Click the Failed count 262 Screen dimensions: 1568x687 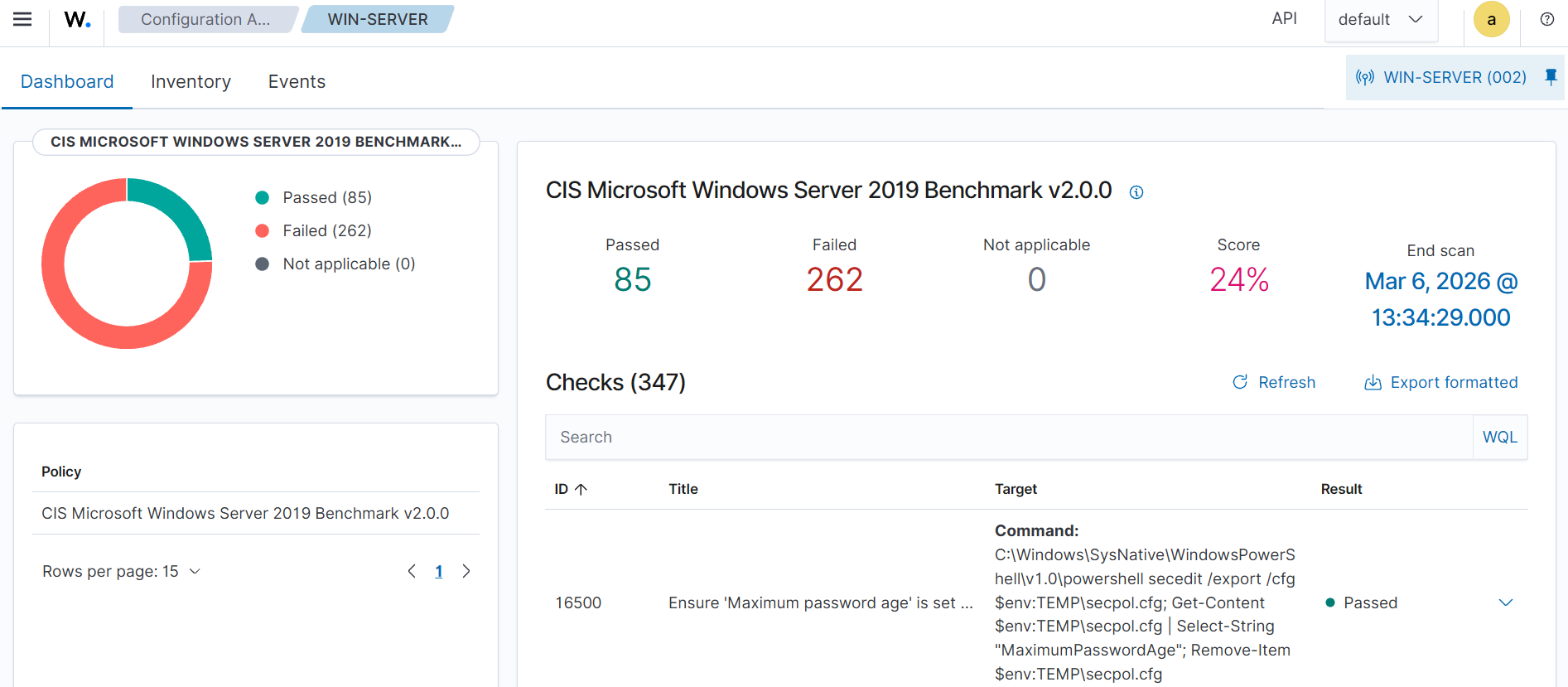click(x=834, y=280)
